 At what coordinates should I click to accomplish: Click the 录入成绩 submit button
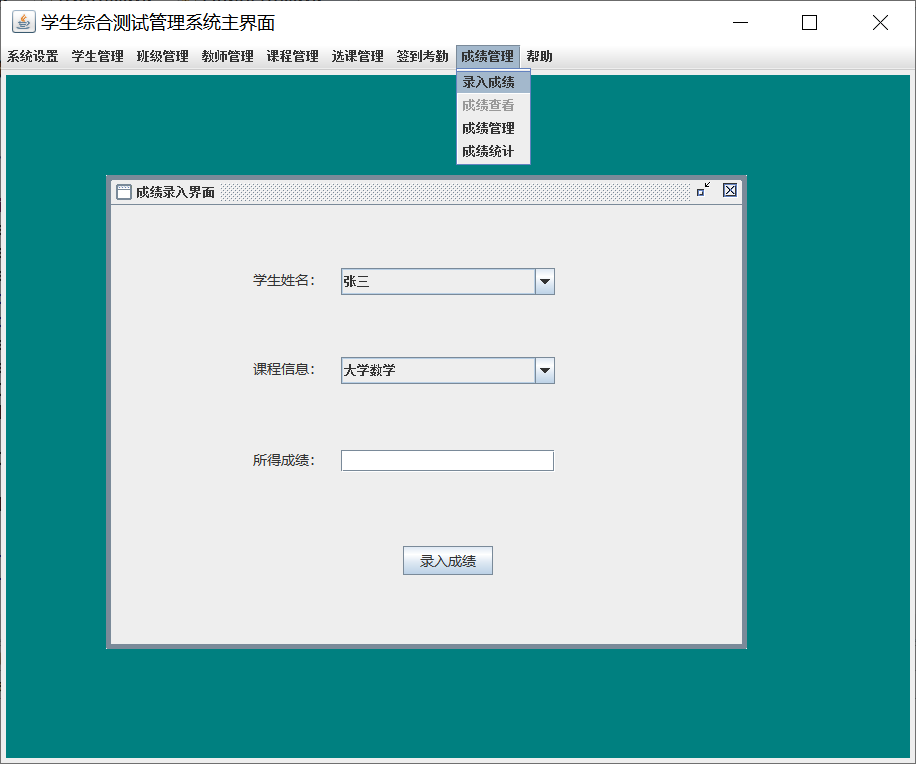(447, 561)
